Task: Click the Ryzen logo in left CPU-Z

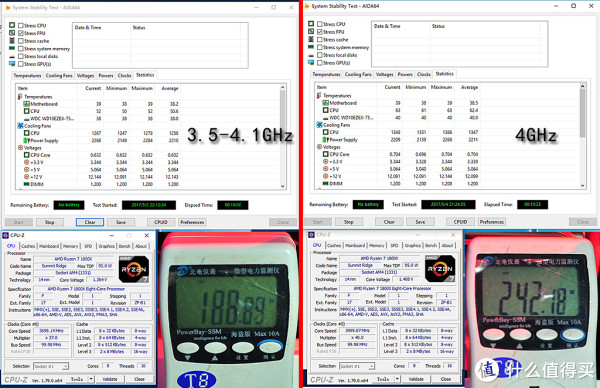Action: coord(134,269)
